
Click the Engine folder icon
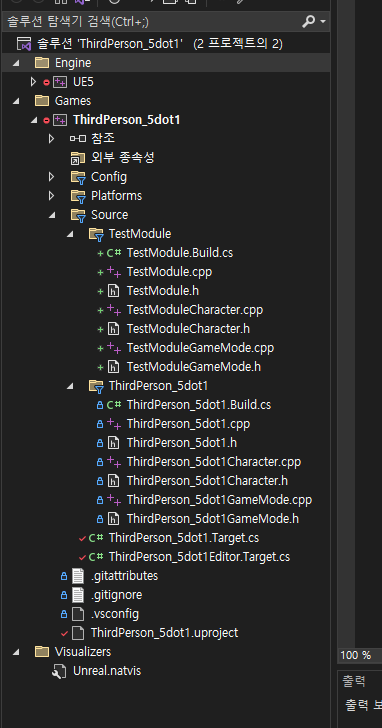coord(42,63)
